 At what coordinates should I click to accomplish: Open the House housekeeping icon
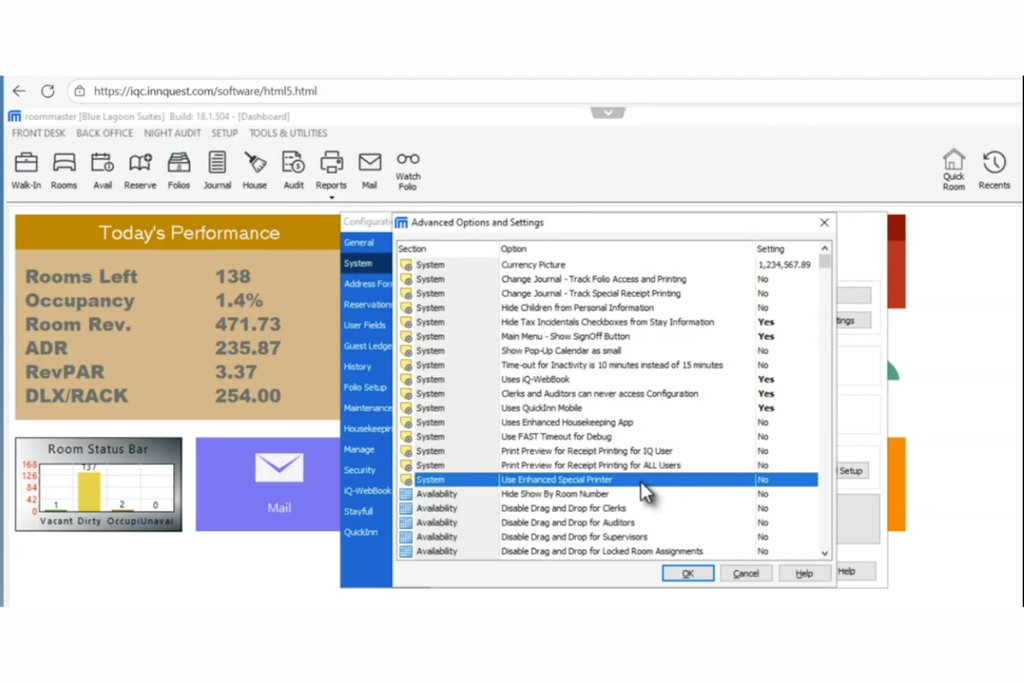(255, 170)
